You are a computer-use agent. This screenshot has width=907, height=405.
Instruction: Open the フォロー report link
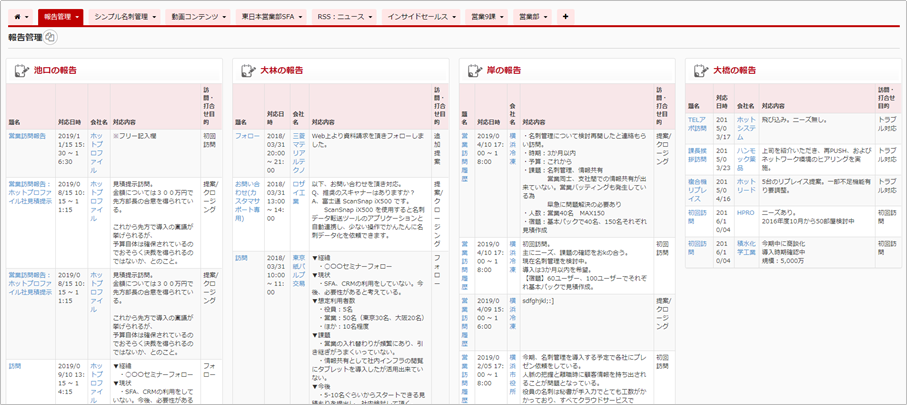pos(248,136)
